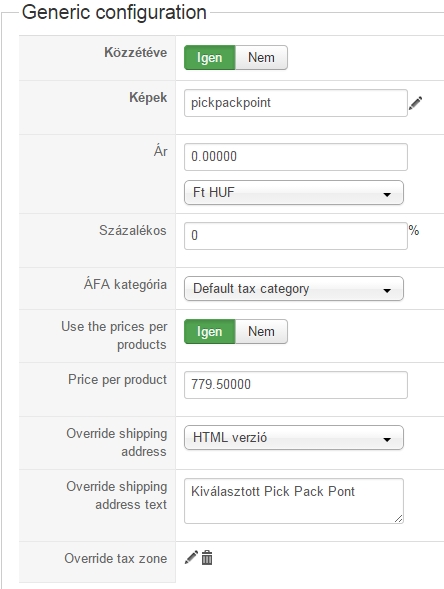Click pencil icon for Override tax zone
The image size is (444, 589).
click(x=191, y=557)
